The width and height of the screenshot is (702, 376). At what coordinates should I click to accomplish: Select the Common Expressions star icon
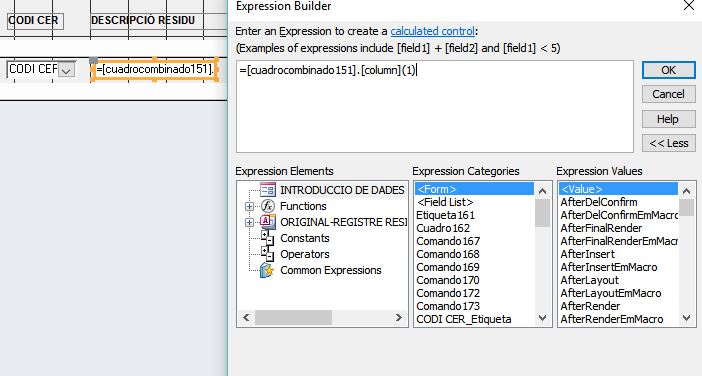[x=267, y=270]
